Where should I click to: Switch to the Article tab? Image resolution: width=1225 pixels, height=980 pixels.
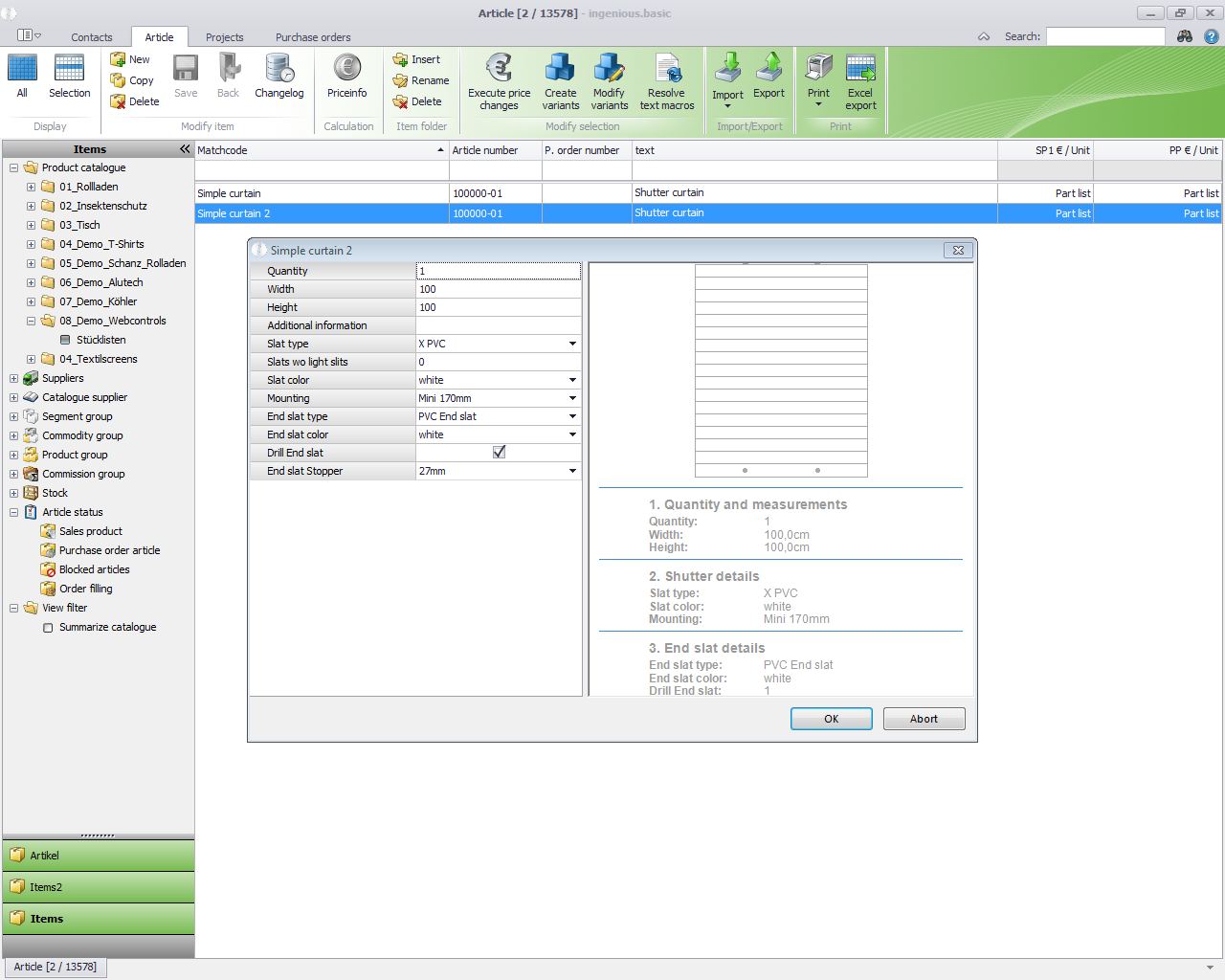pos(159,37)
